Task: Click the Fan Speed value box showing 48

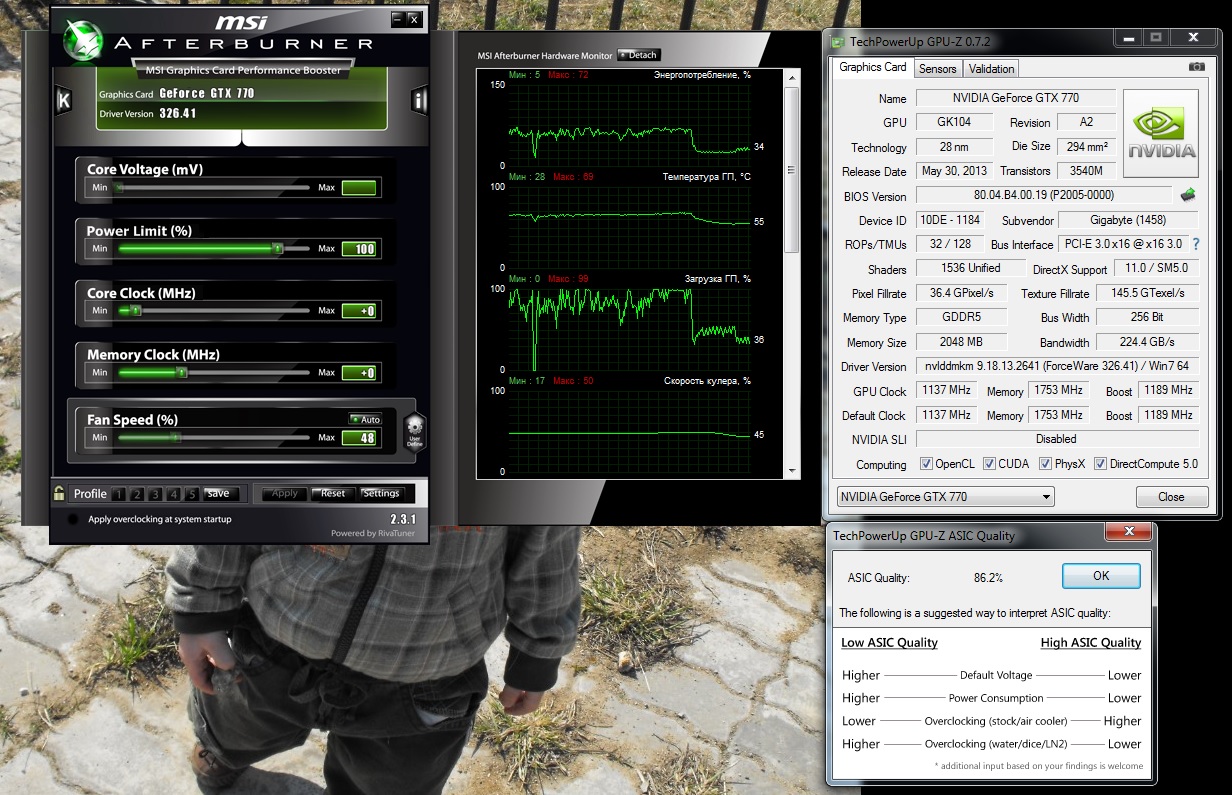Action: coord(359,437)
